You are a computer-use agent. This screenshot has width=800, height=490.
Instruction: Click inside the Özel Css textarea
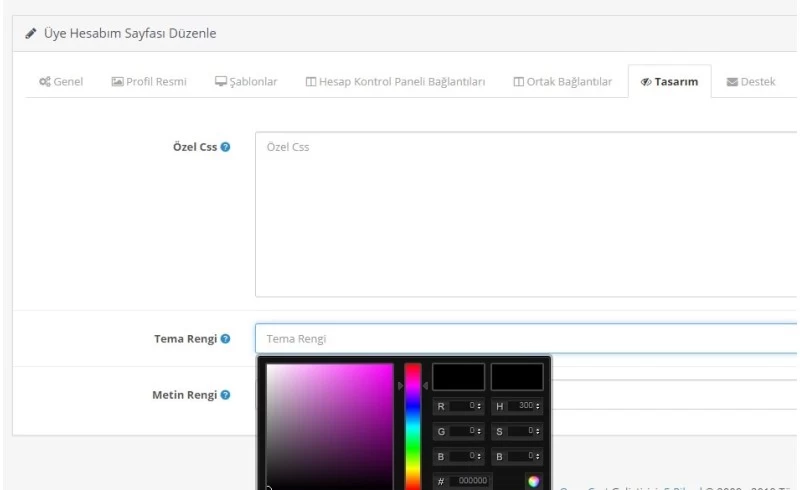(x=526, y=214)
